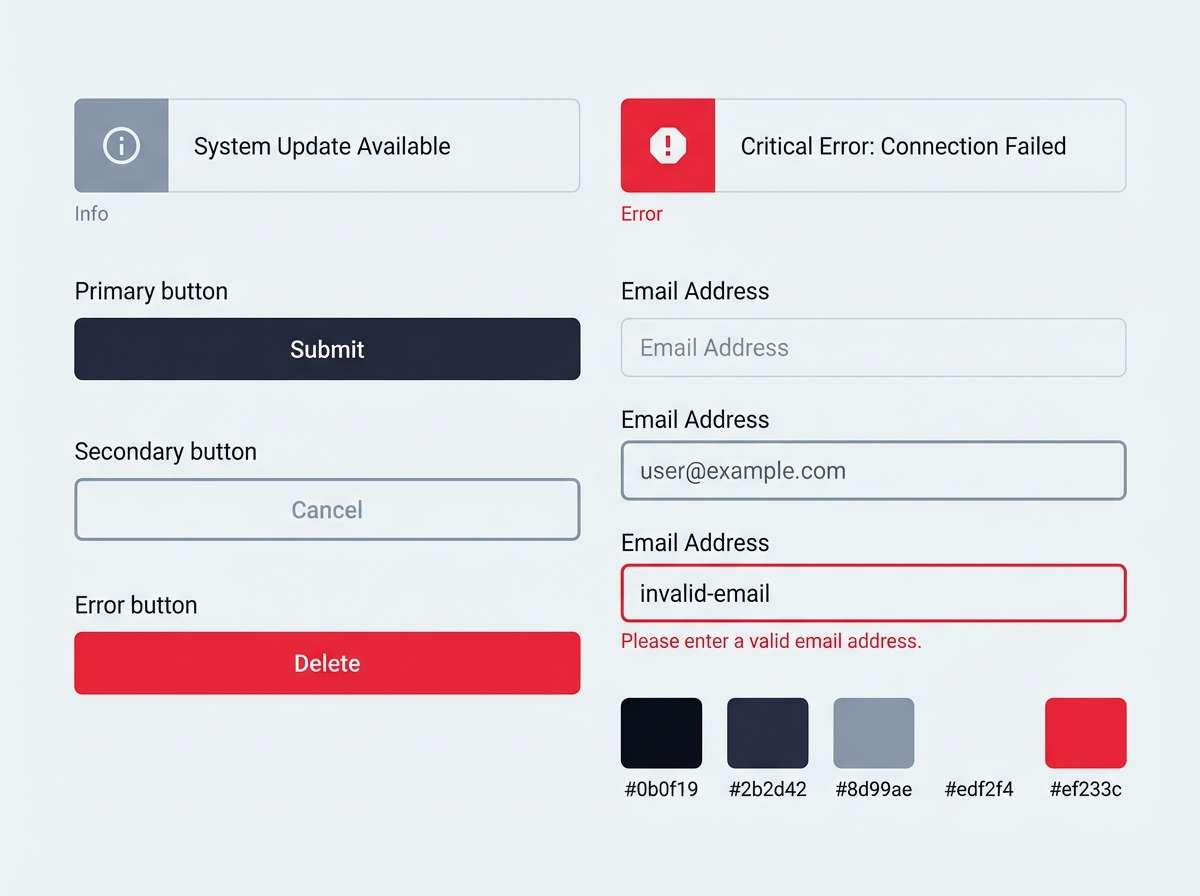The image size is (1200, 896).
Task: Click the #2b2d42 color swatch
Action: point(767,731)
